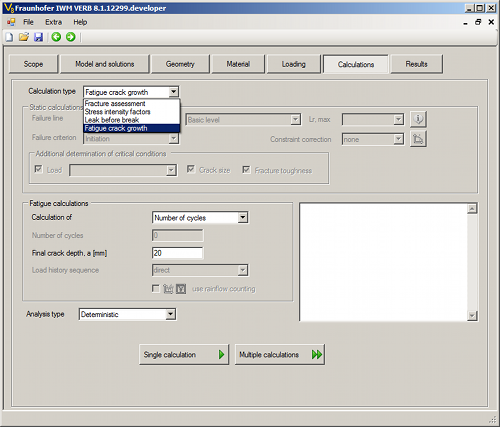Click the Final crack depth input field

point(177,253)
